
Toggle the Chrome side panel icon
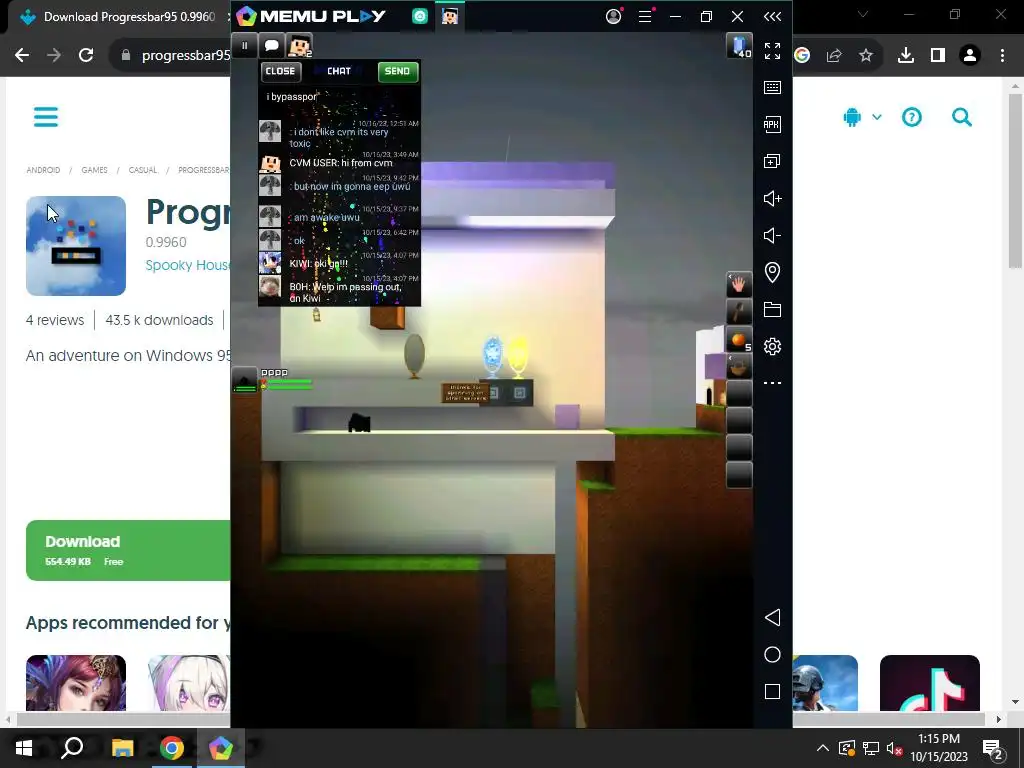pyautogui.click(x=938, y=56)
